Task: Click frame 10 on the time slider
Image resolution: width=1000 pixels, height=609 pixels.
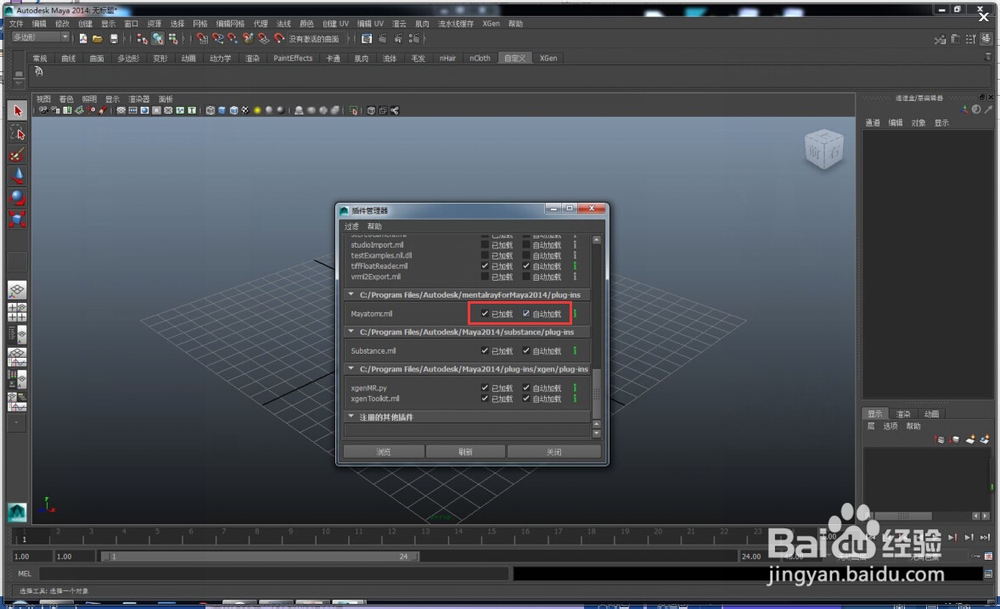Action: pos(325,534)
